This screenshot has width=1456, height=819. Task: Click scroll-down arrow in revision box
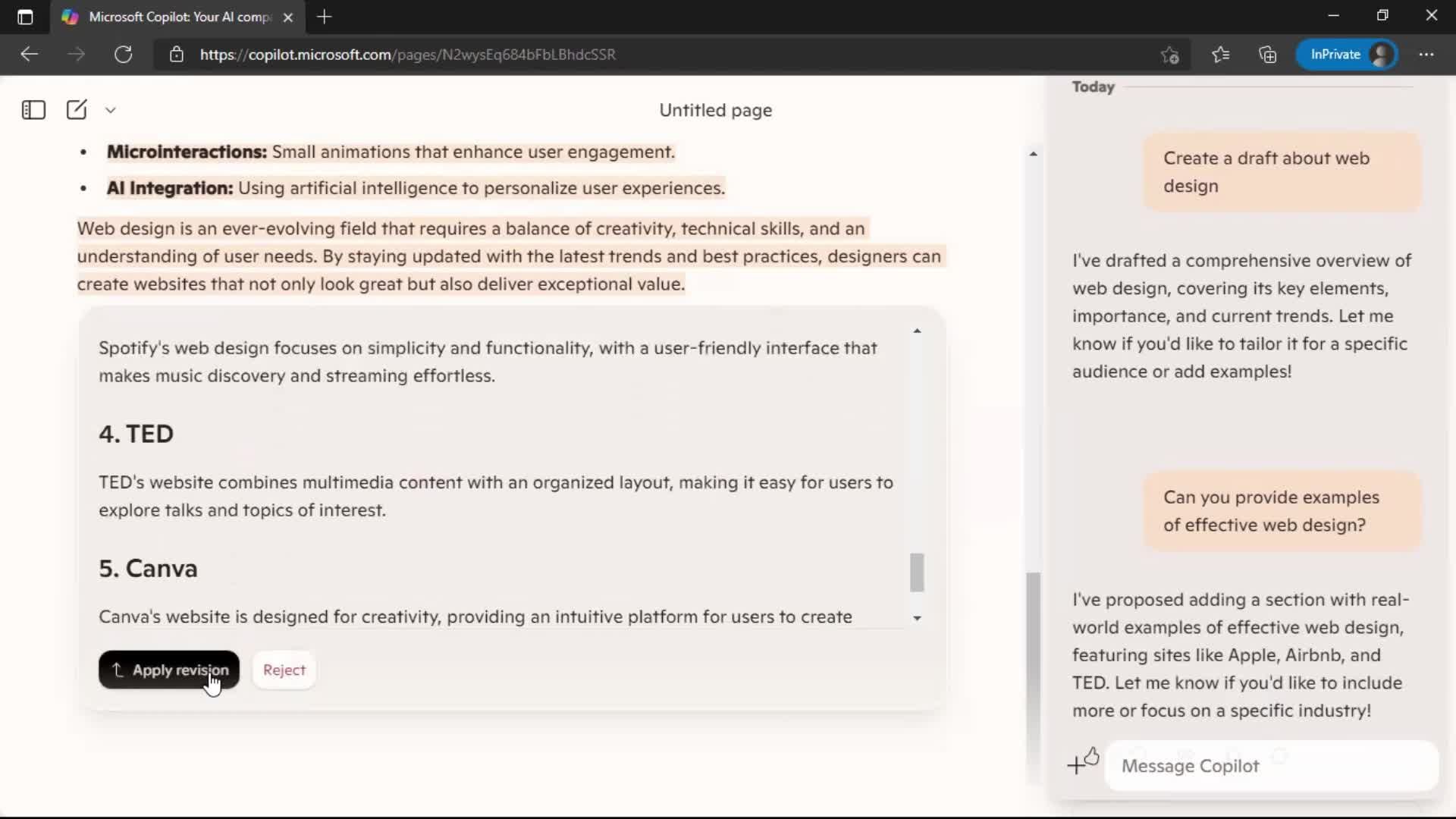(917, 618)
